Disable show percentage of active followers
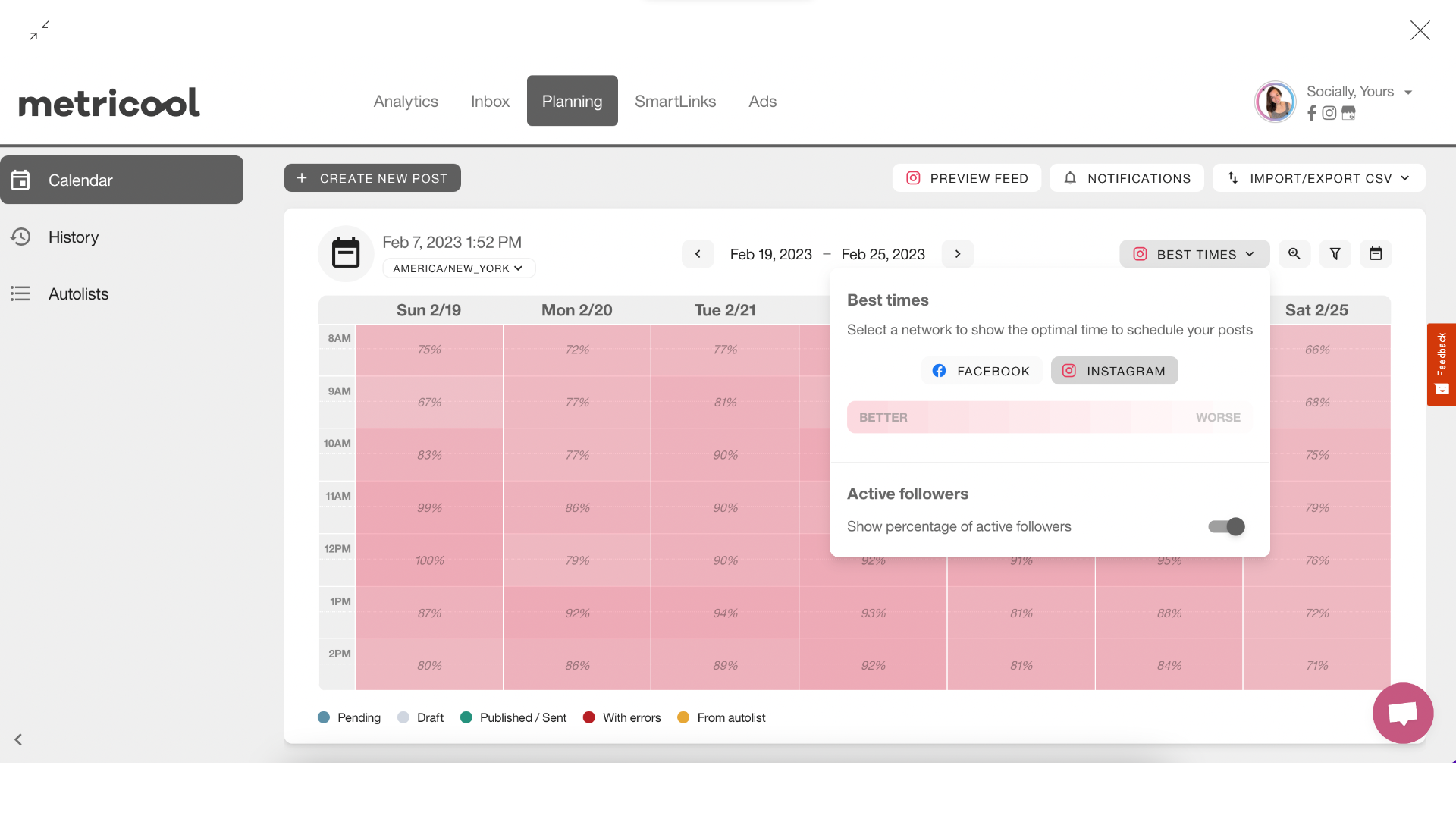1456x819 pixels. point(1226,526)
